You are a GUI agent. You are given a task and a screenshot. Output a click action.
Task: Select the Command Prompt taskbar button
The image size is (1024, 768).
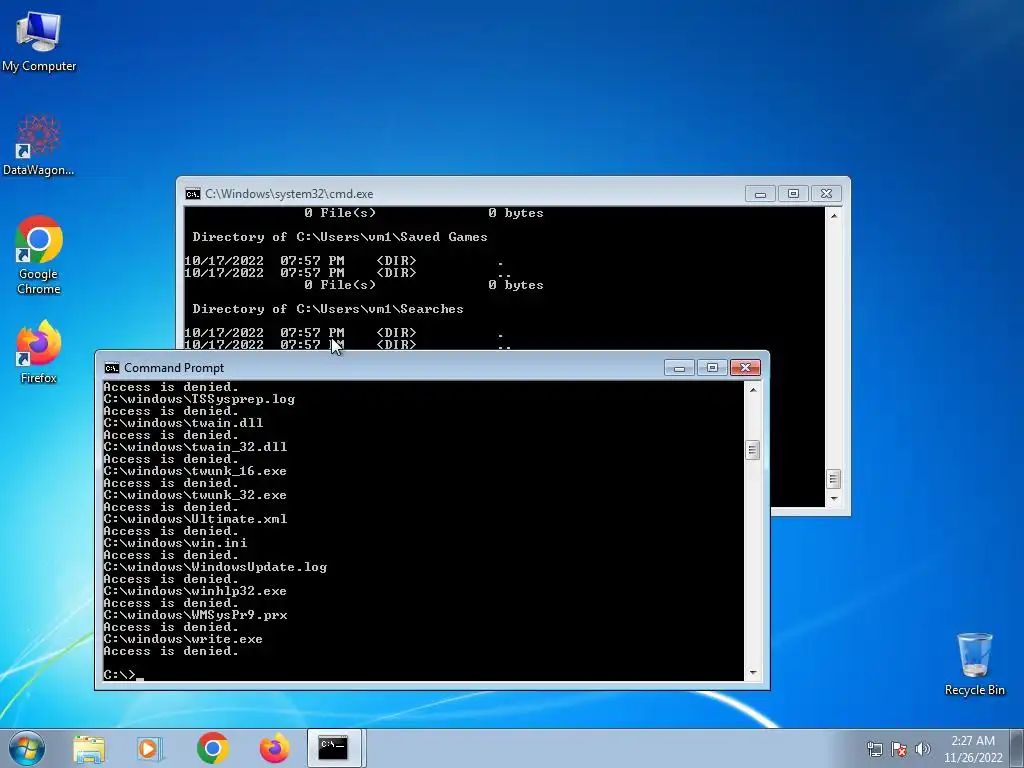point(334,748)
